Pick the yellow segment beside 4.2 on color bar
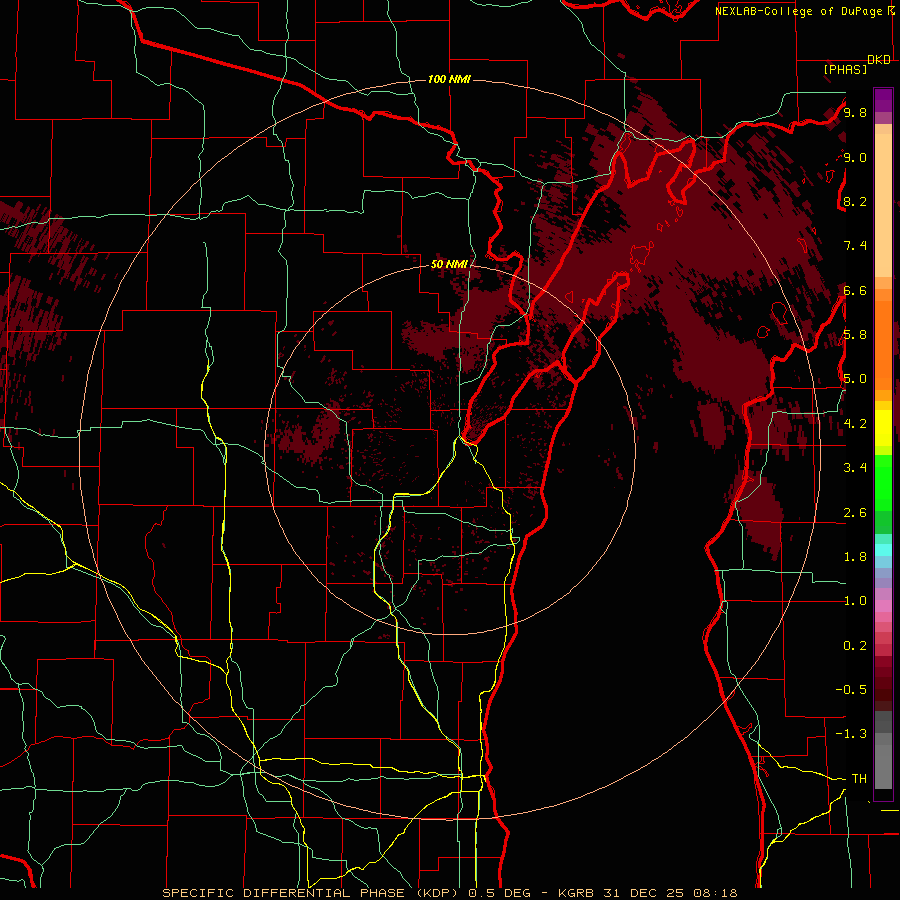This screenshot has height=900, width=900. (883, 428)
